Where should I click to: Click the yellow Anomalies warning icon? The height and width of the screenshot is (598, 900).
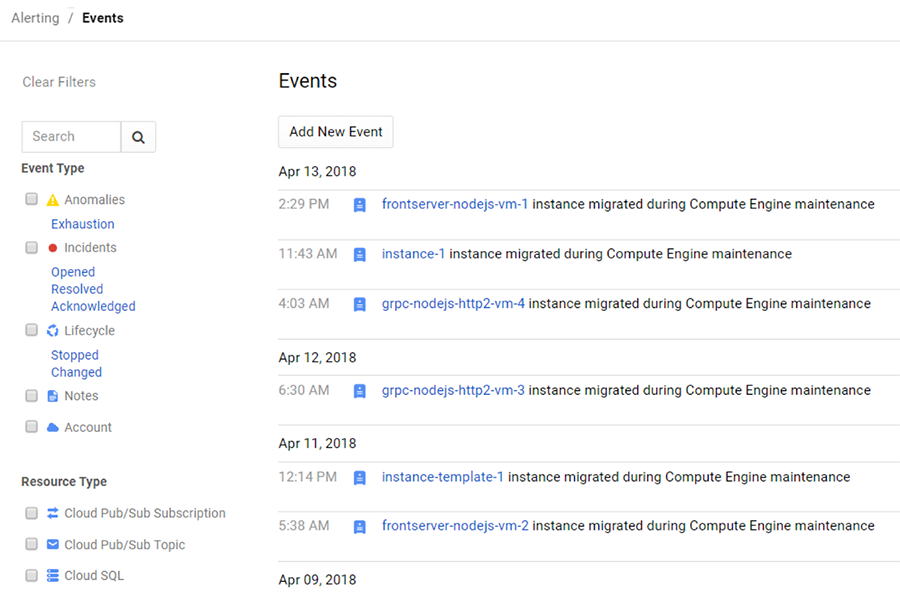pyautogui.click(x=53, y=200)
